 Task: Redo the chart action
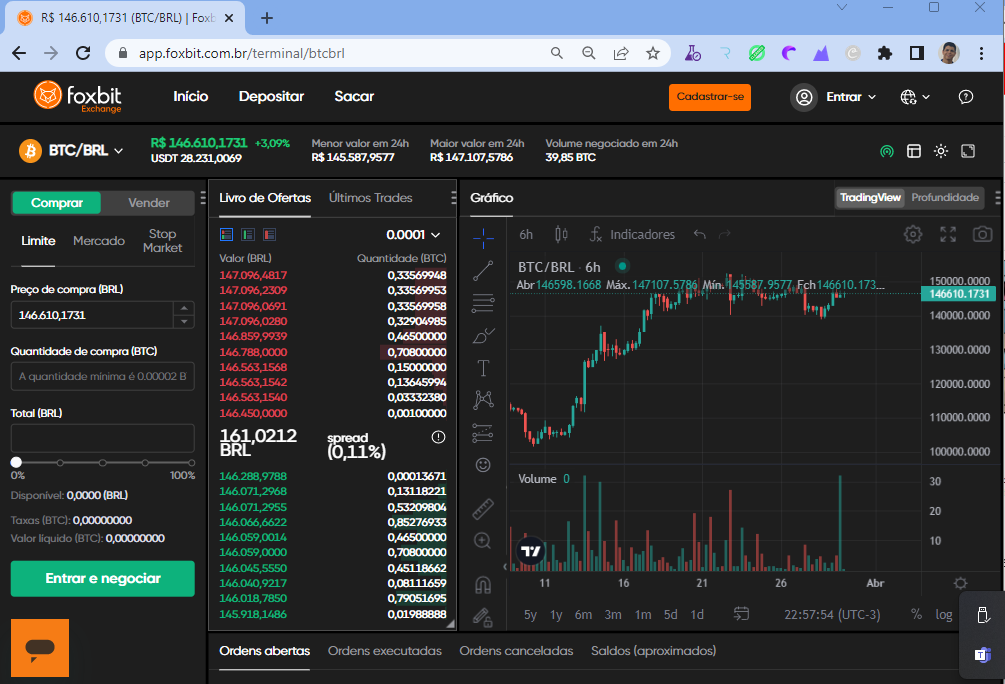click(x=724, y=235)
